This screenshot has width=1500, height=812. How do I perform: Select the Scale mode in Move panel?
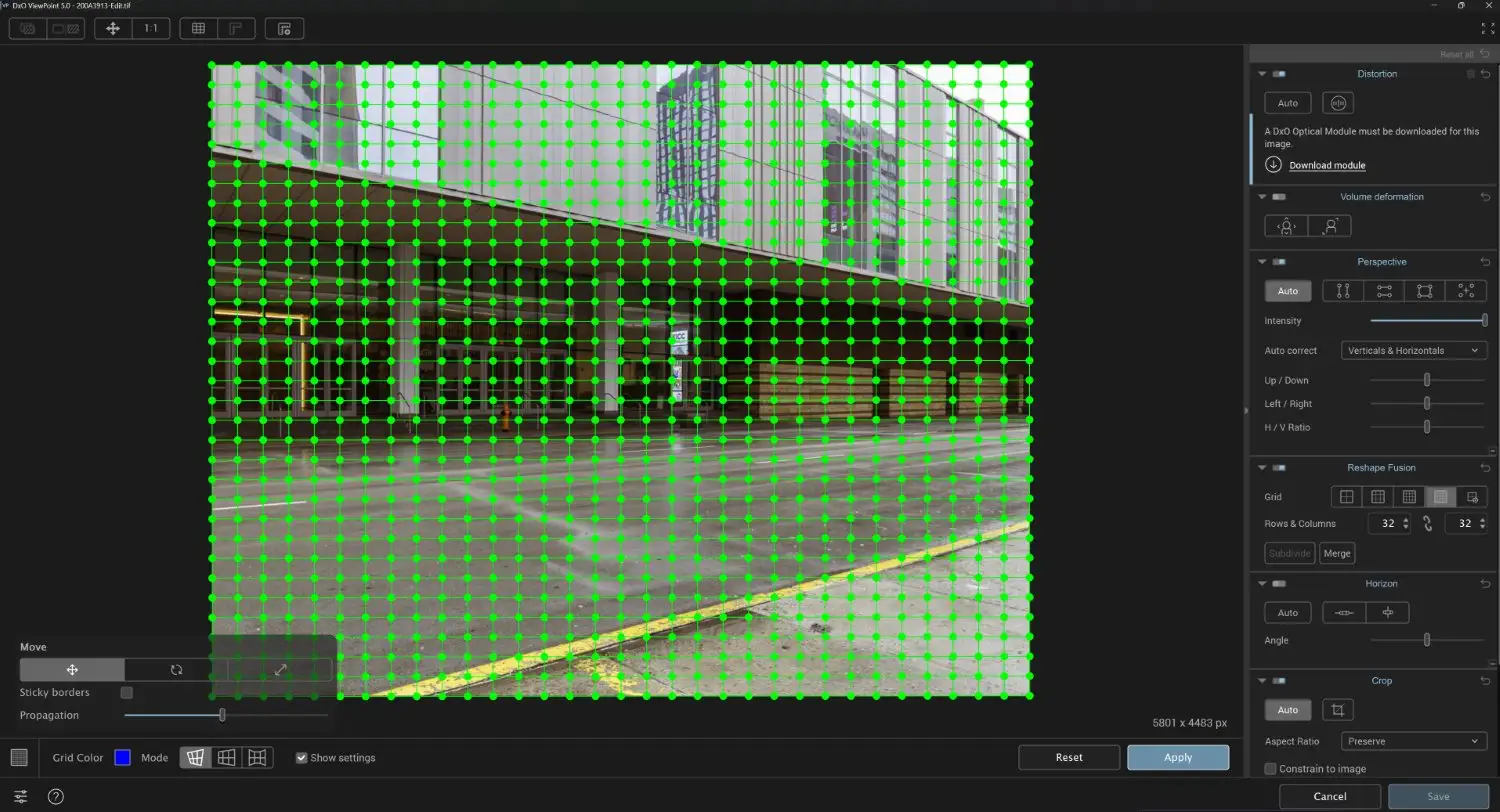(280, 669)
